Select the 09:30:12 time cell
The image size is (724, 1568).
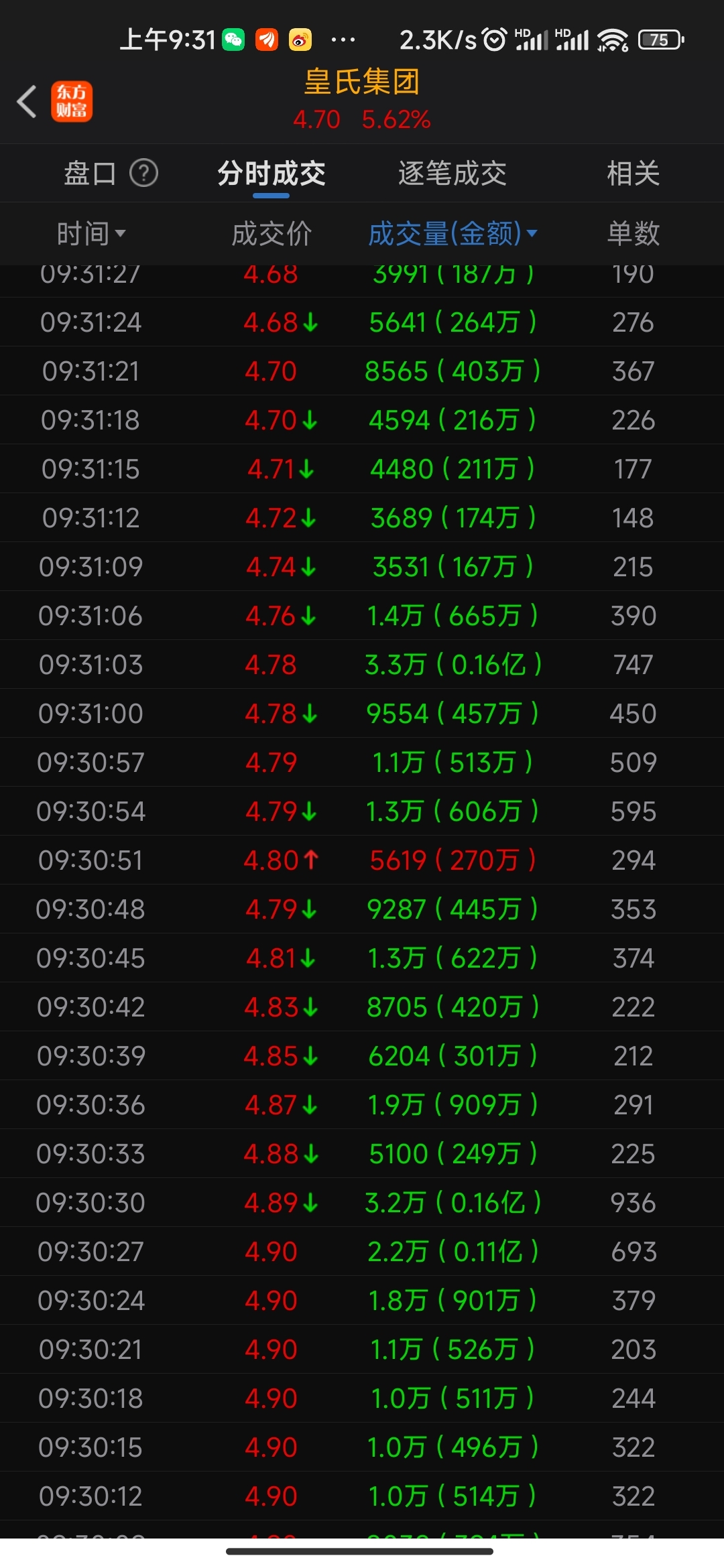pyautogui.click(x=90, y=1496)
